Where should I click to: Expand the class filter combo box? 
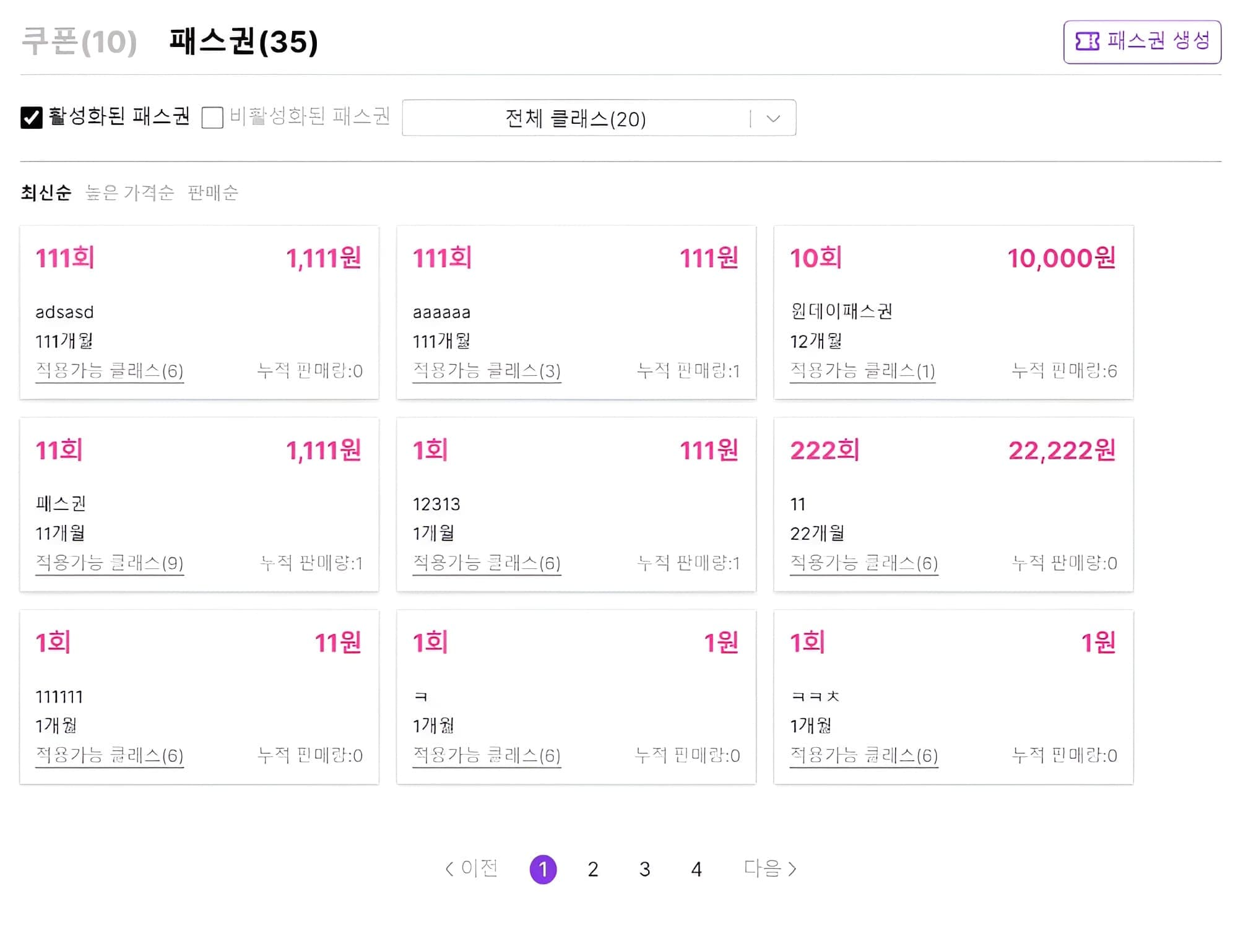[599, 118]
